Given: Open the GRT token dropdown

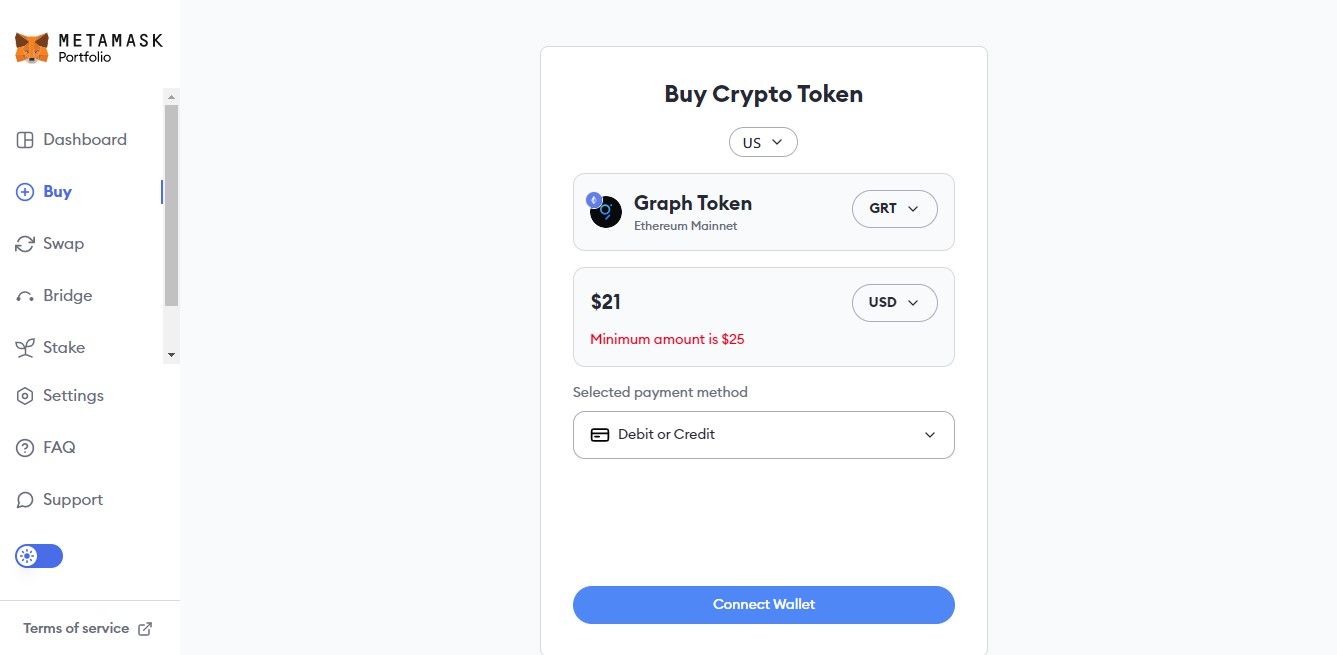Looking at the screenshot, I should coord(893,208).
